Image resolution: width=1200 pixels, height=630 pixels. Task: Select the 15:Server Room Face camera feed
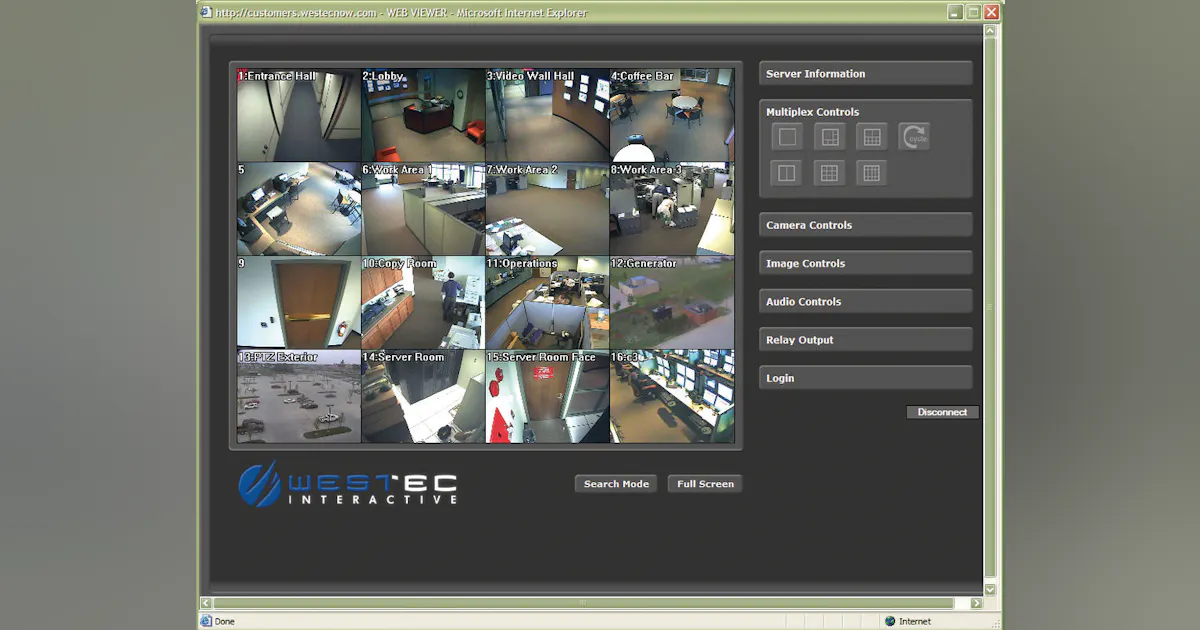point(547,396)
